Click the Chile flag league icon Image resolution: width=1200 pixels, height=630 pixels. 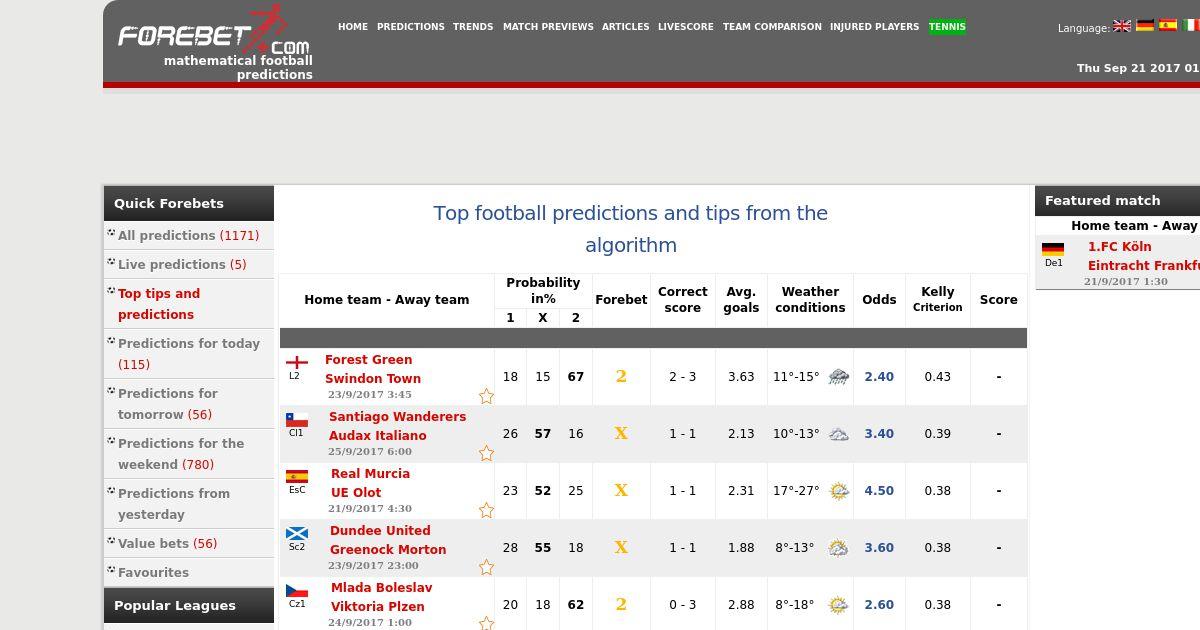(297, 420)
